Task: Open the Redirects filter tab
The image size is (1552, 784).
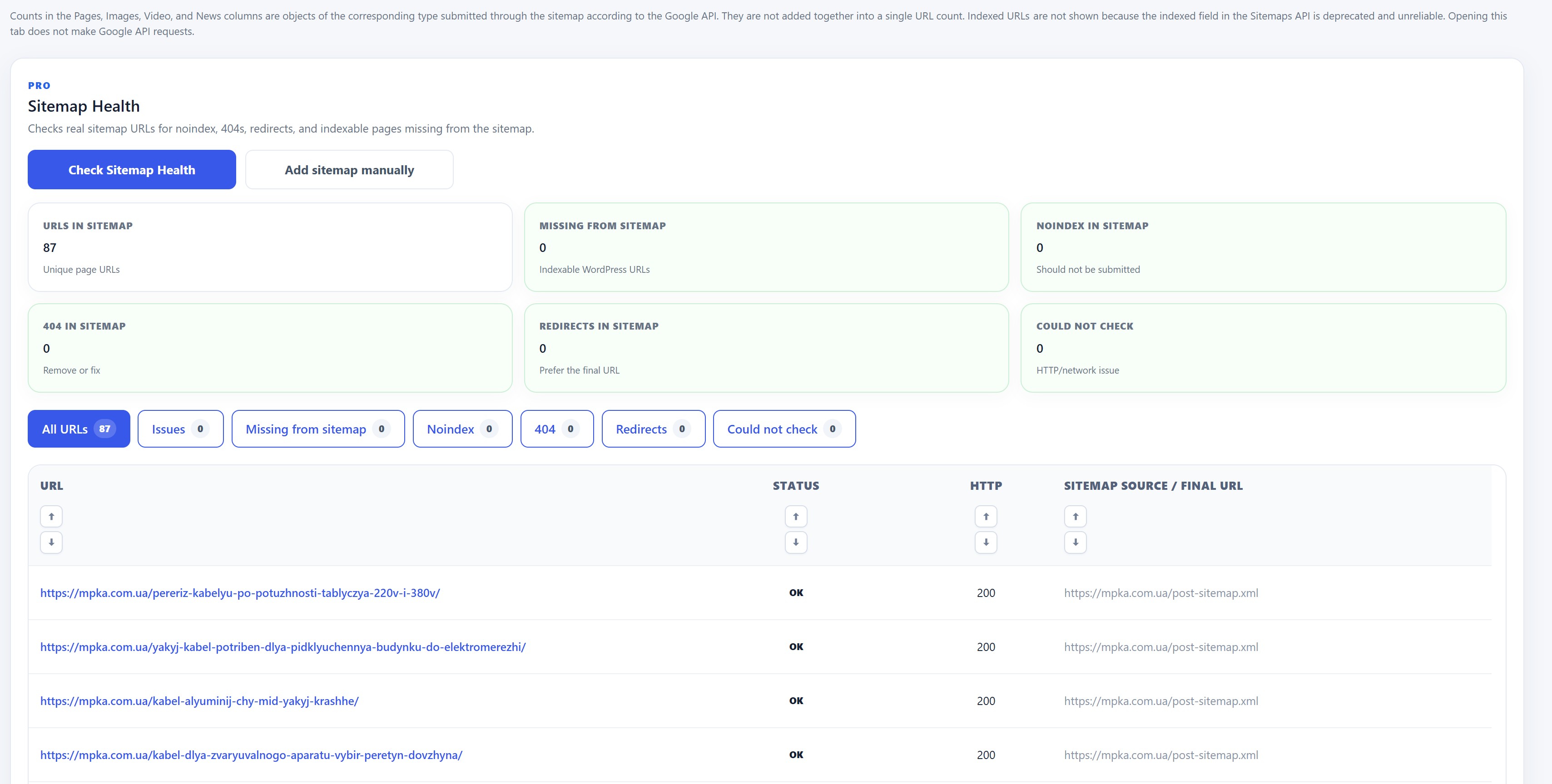Action: point(654,429)
